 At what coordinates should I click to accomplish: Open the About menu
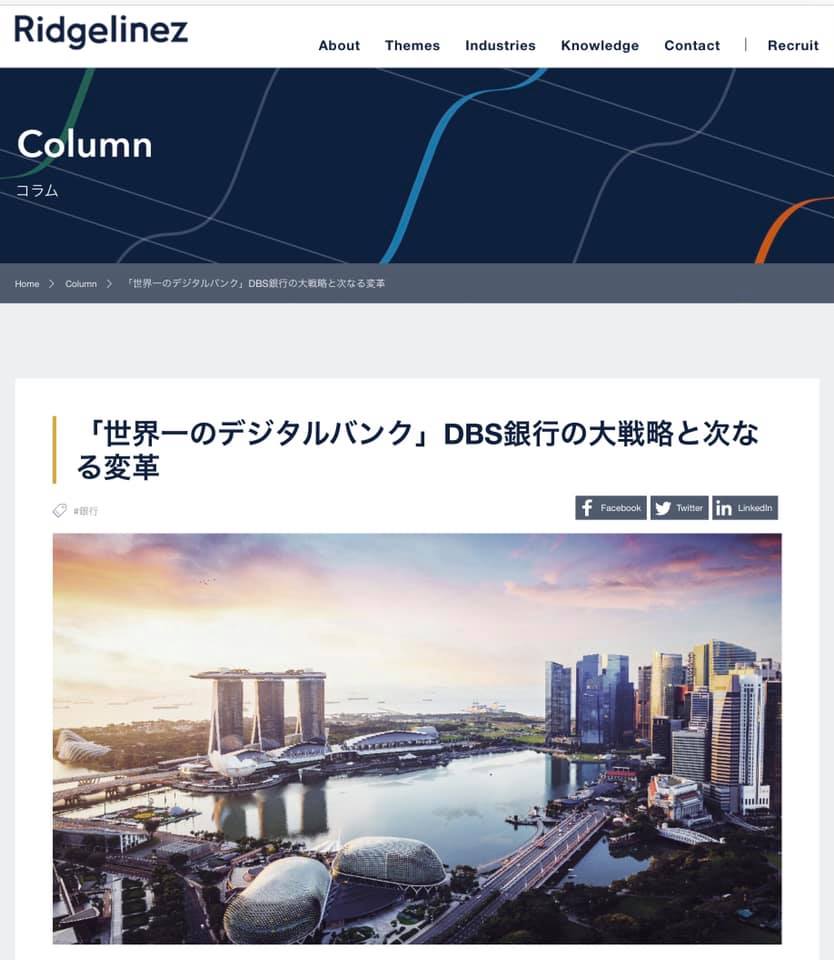click(x=339, y=45)
